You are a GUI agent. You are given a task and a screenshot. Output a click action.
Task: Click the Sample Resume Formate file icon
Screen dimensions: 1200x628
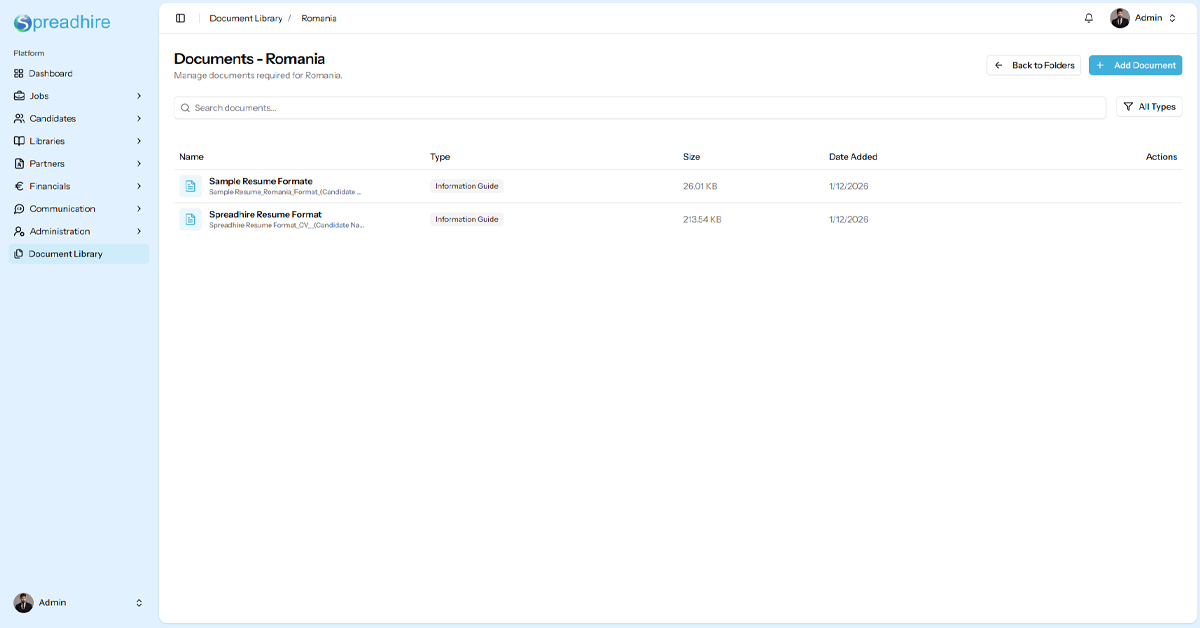click(x=190, y=186)
